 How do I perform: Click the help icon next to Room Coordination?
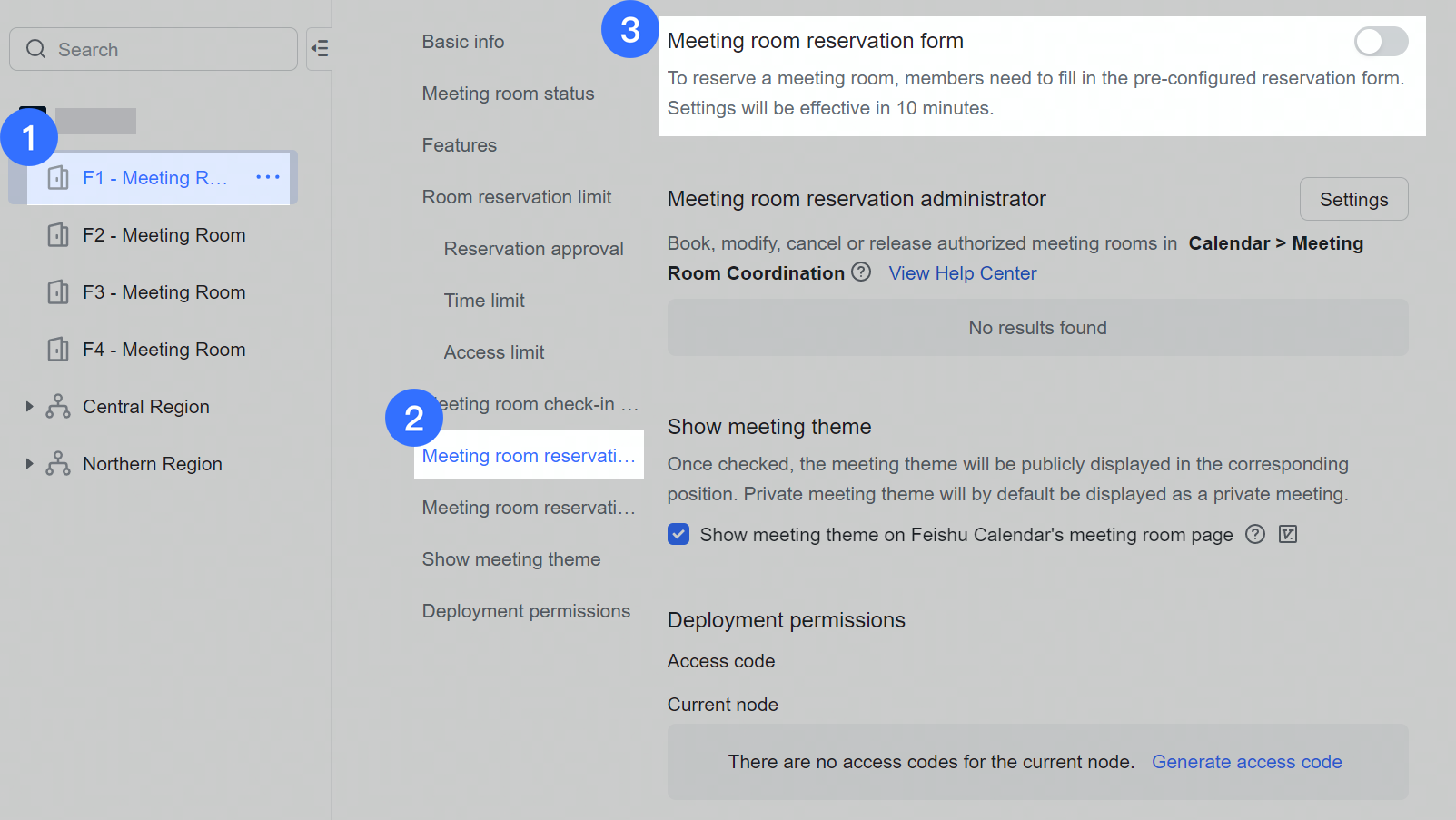[x=861, y=272]
